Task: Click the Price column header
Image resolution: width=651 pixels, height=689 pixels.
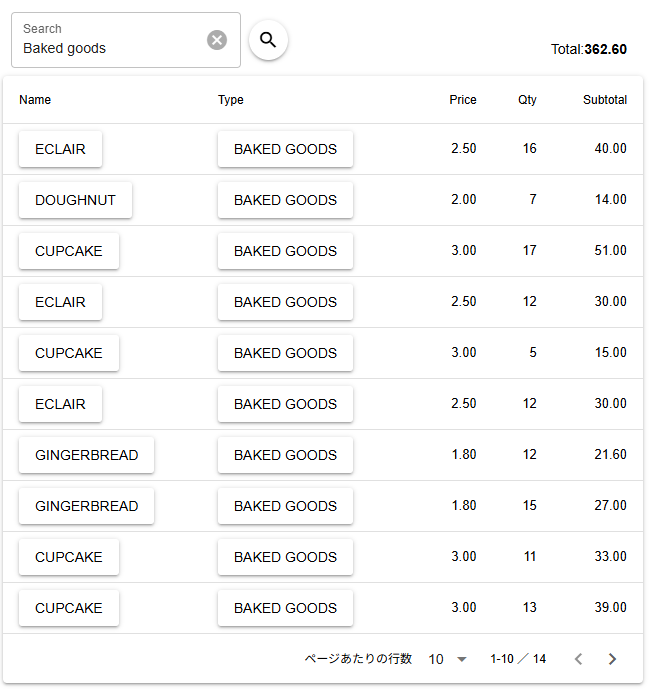Action: [462, 100]
